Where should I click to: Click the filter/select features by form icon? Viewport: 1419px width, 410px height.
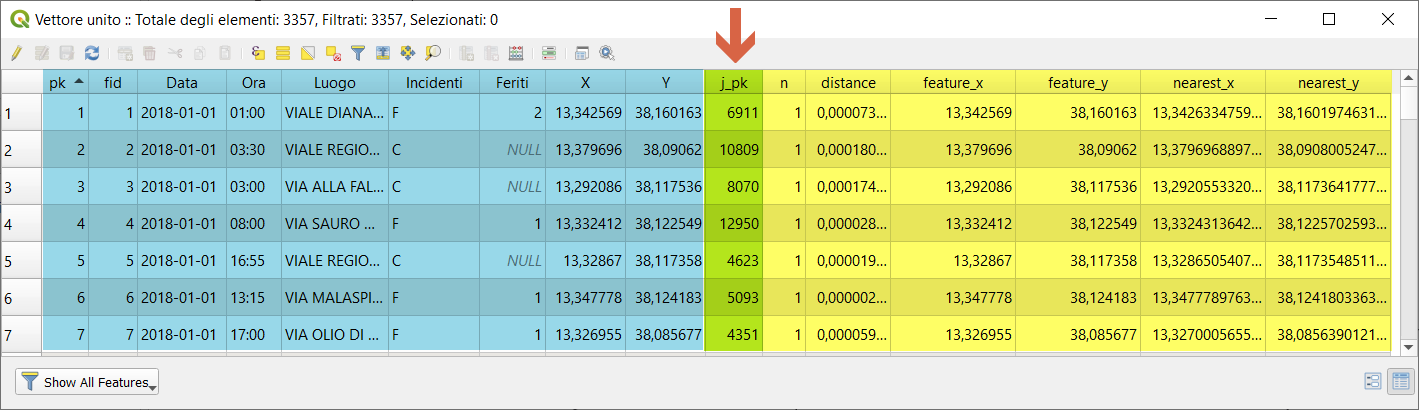(358, 53)
